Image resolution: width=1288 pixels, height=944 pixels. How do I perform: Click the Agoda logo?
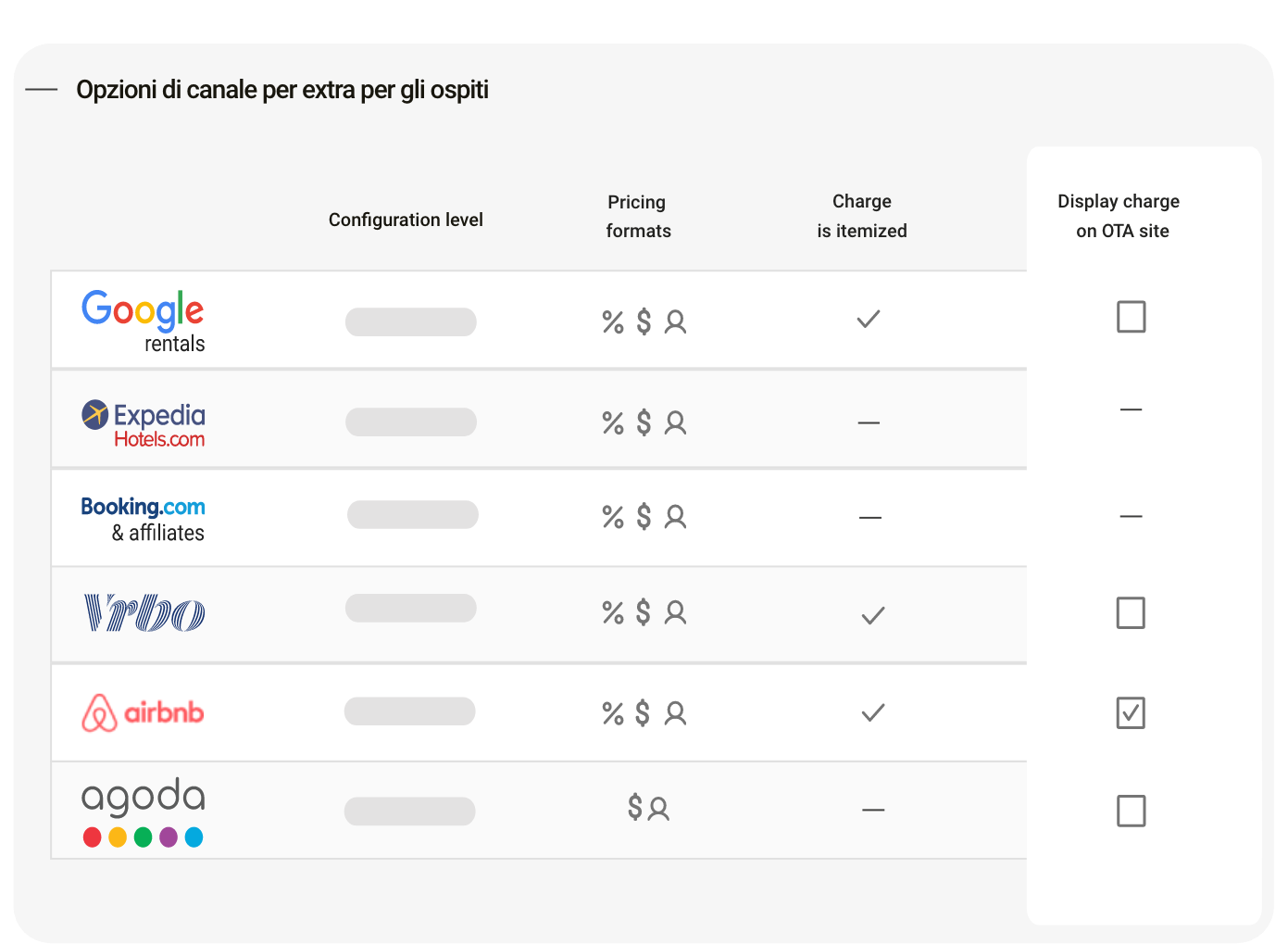144,811
